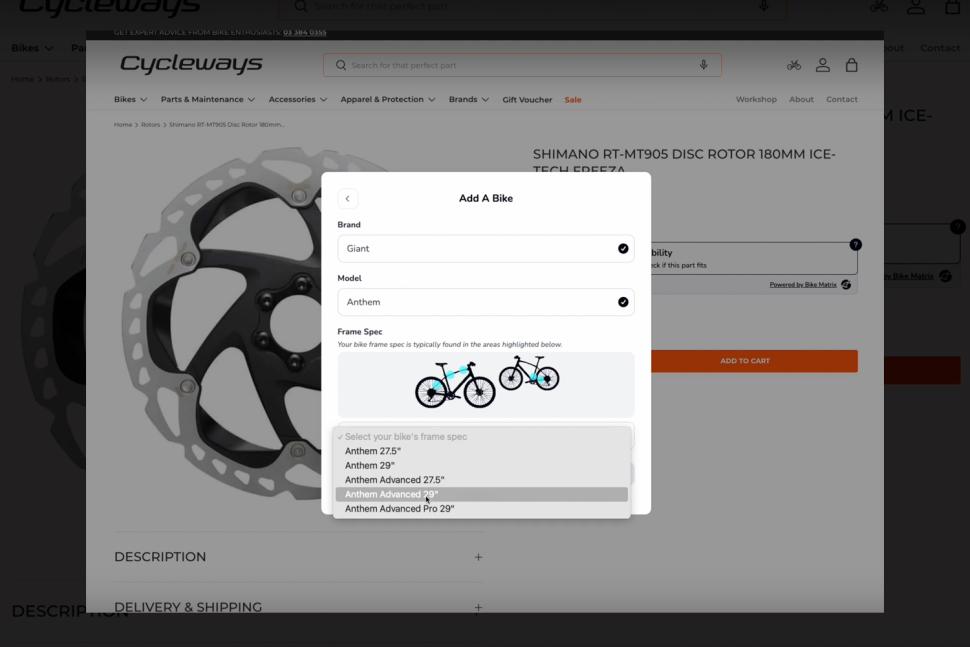Click the Home breadcrumb
This screenshot has height=647, width=970.
click(x=123, y=124)
